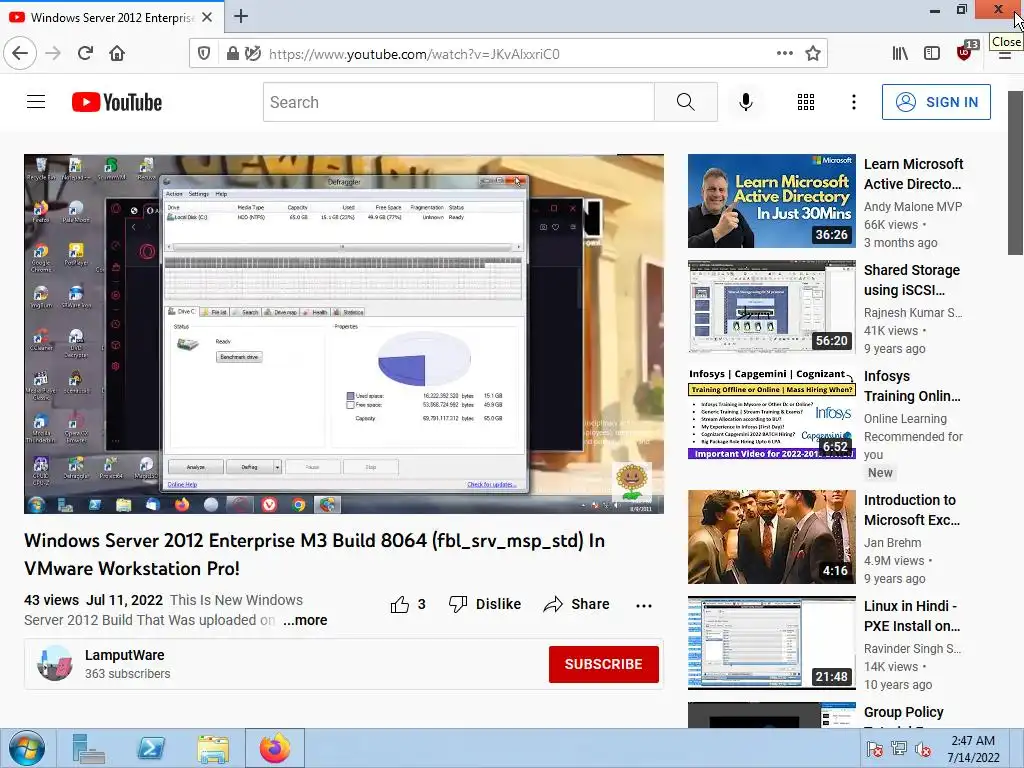Share this video
Screen dimensions: 1024x768
576,604
